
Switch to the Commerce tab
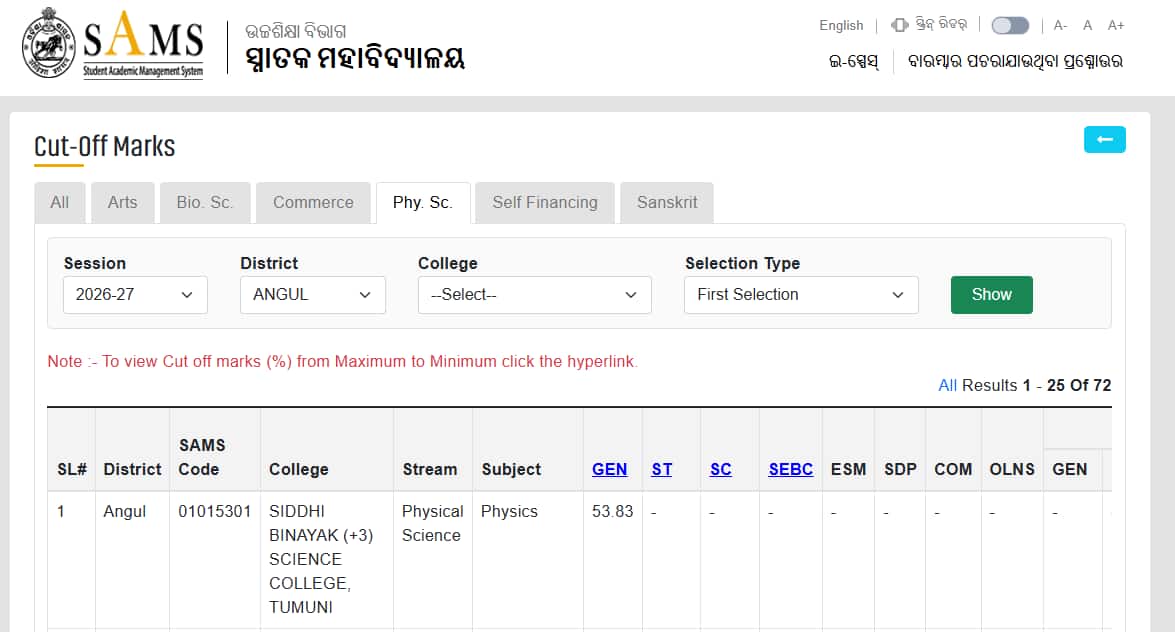point(313,202)
